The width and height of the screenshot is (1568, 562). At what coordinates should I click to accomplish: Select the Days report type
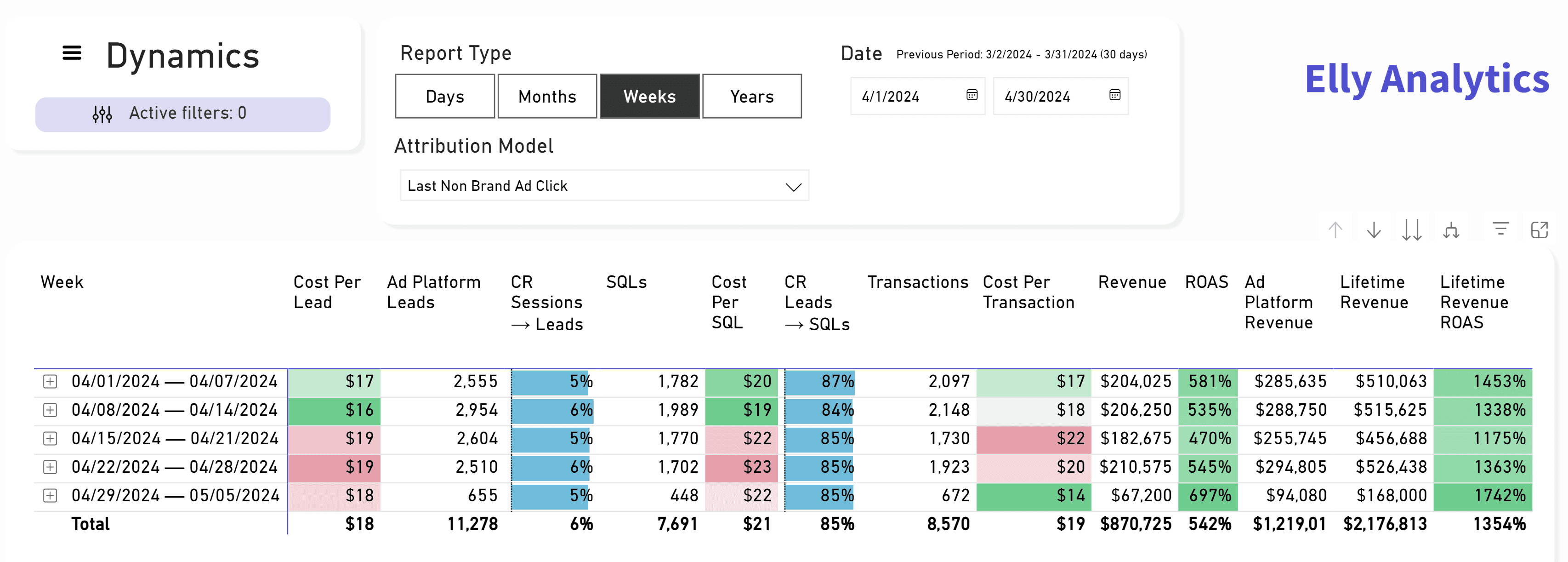coord(445,96)
